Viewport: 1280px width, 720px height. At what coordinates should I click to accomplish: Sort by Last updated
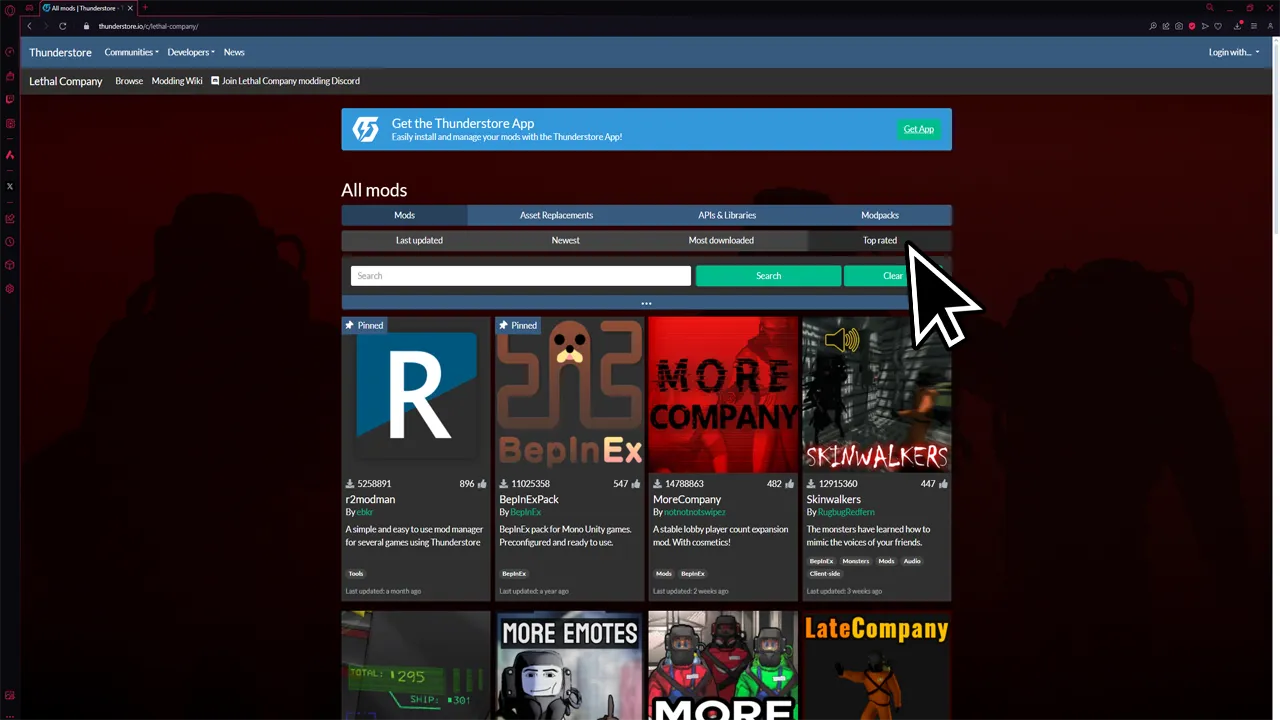(x=419, y=240)
